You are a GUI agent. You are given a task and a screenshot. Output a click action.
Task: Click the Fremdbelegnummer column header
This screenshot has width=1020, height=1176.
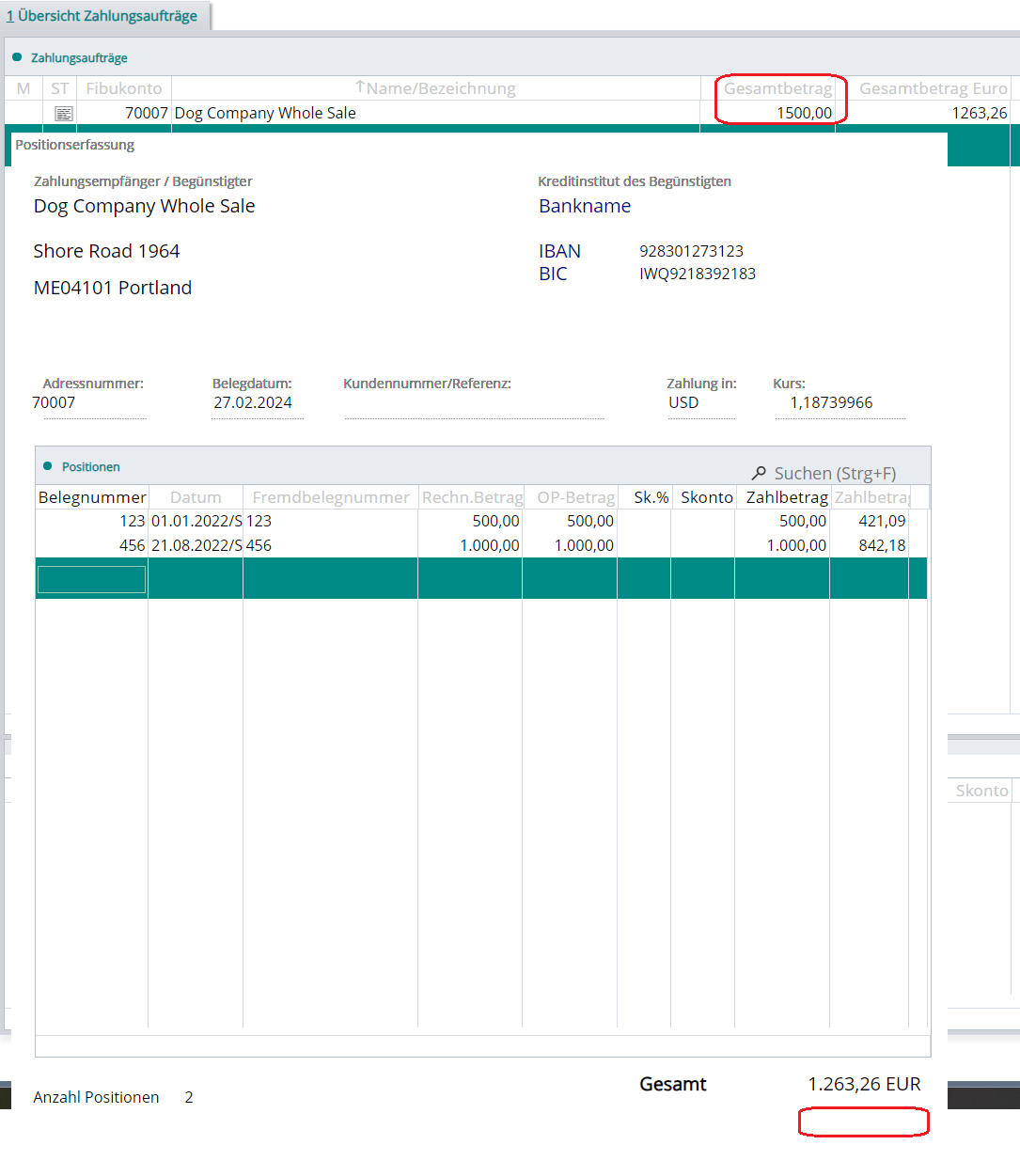[331, 497]
